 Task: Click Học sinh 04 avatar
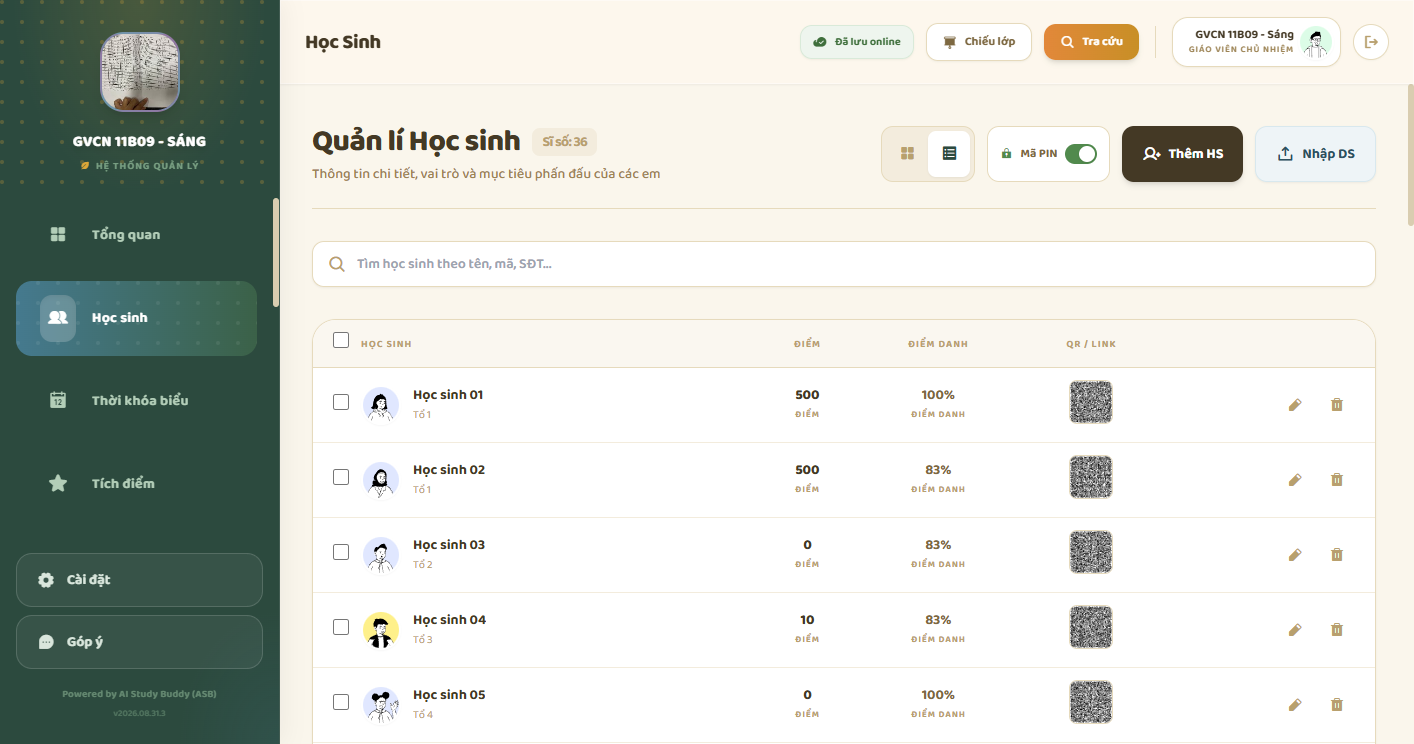[381, 630]
